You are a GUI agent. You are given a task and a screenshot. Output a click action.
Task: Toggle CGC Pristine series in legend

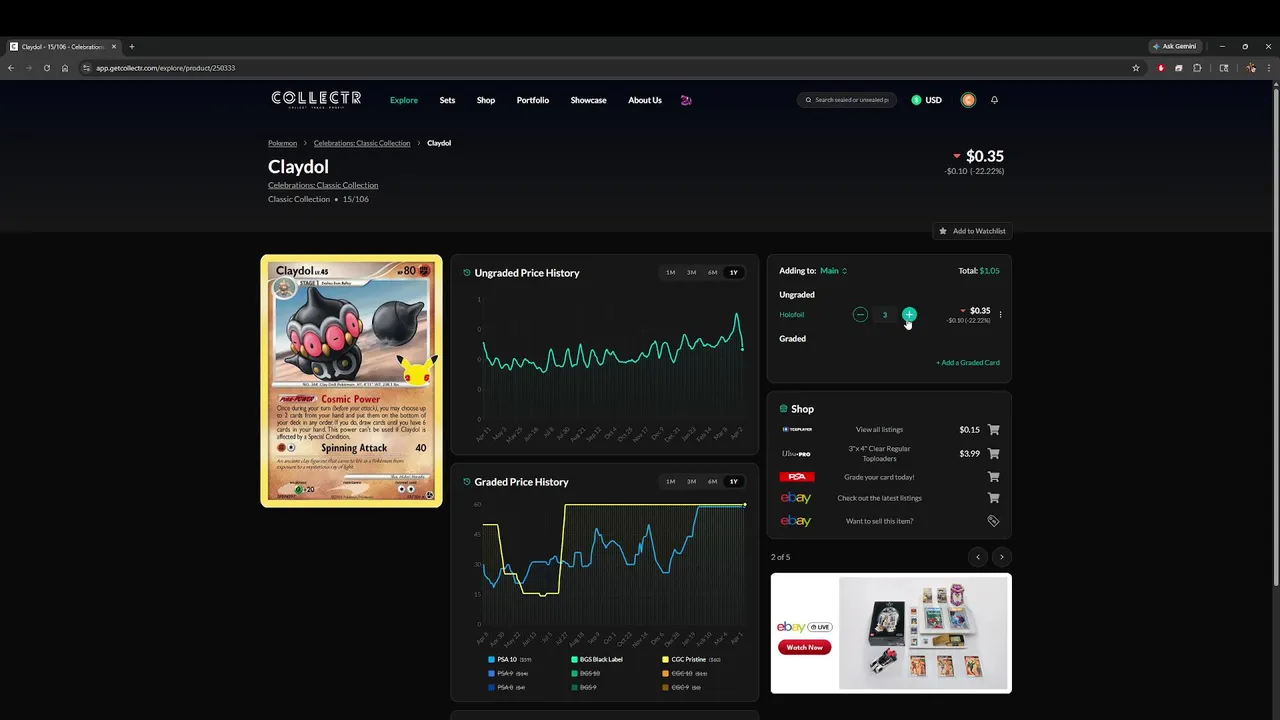tap(692, 660)
